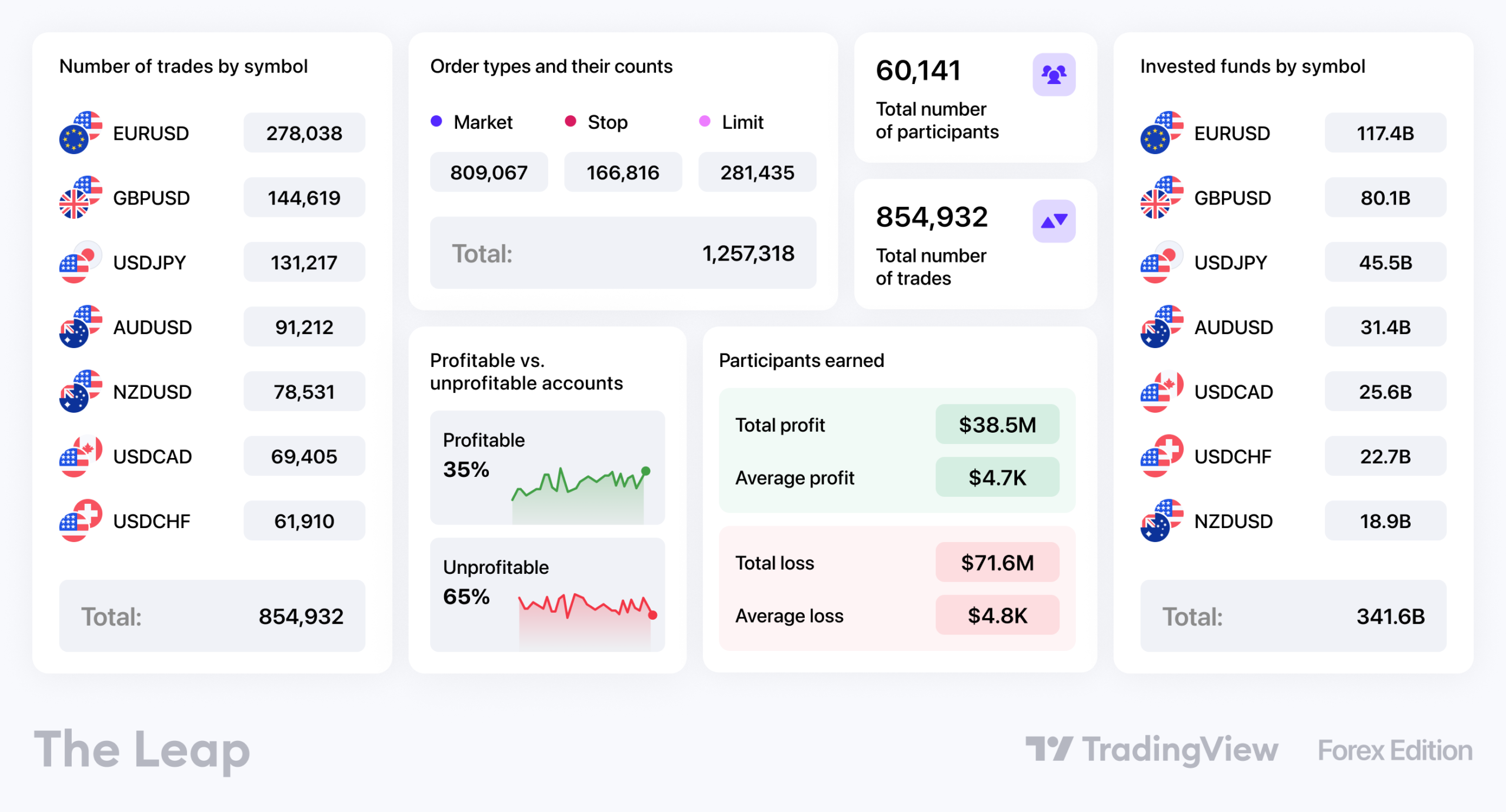Click the NZDUSD flag icon in trades list
The image size is (1506, 812).
(x=81, y=392)
